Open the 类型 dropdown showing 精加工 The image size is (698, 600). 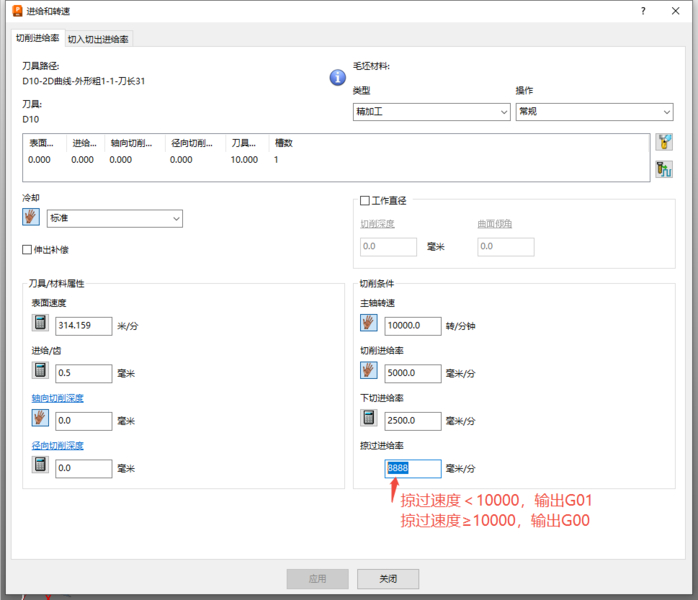coord(430,112)
